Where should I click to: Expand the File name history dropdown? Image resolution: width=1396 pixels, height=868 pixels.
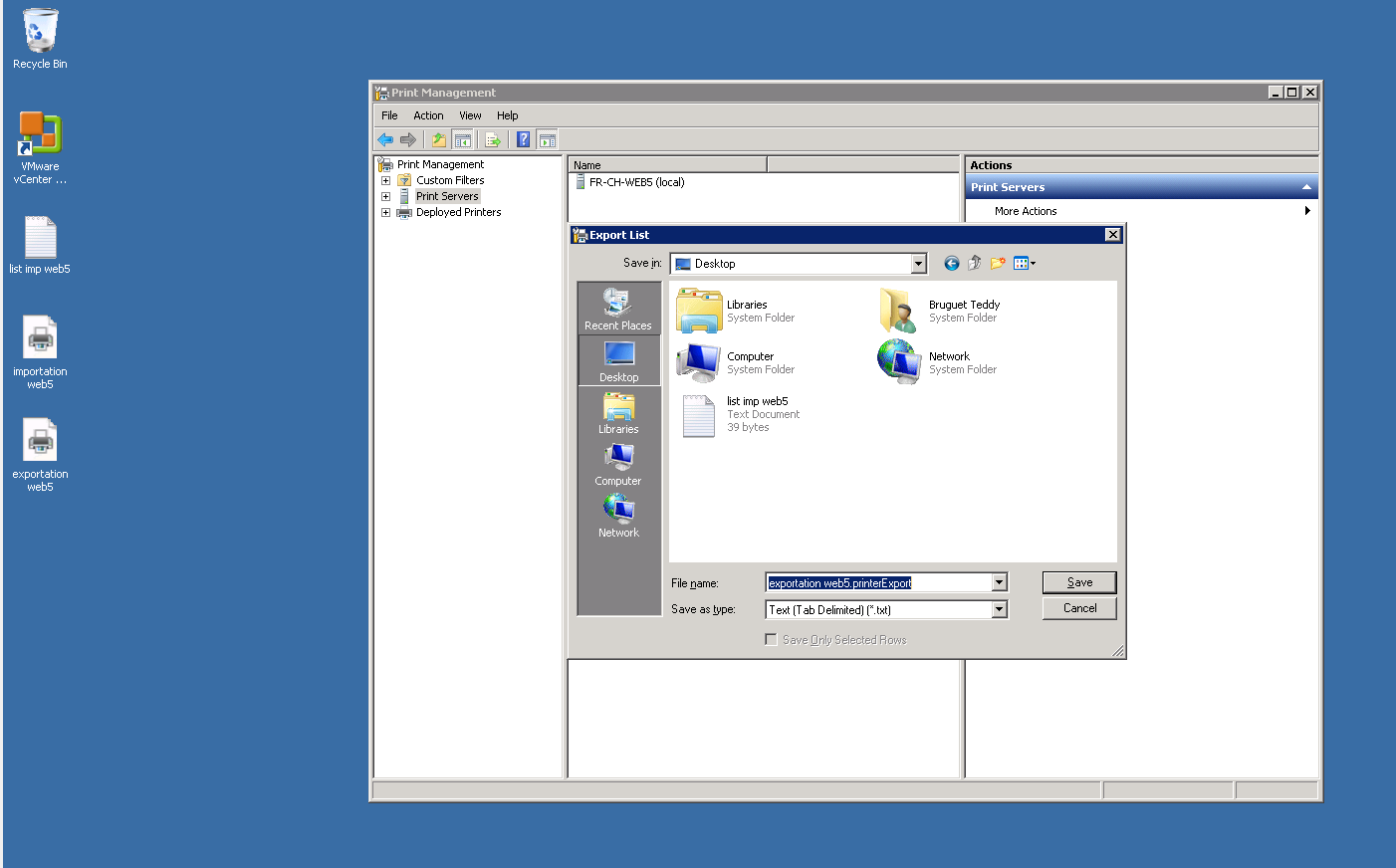click(x=999, y=583)
